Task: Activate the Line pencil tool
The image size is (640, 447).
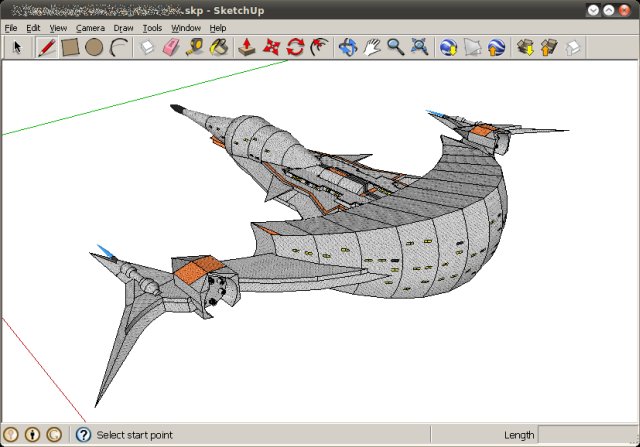Action: [47, 47]
